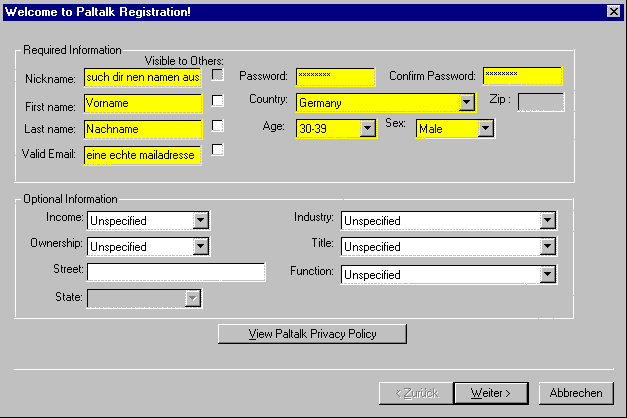Screen dimensions: 627x418
Task: Close the Paltalk Registration window
Action: (613, 10)
